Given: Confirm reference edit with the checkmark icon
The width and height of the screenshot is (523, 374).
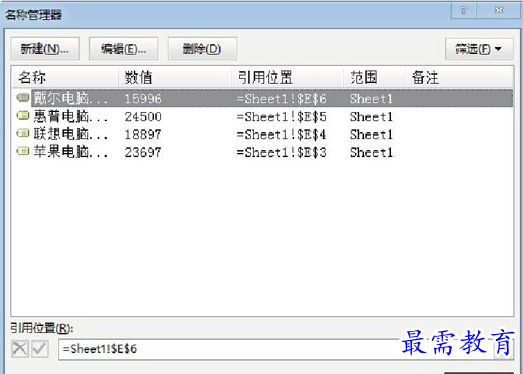Looking at the screenshot, I should tap(40, 349).
